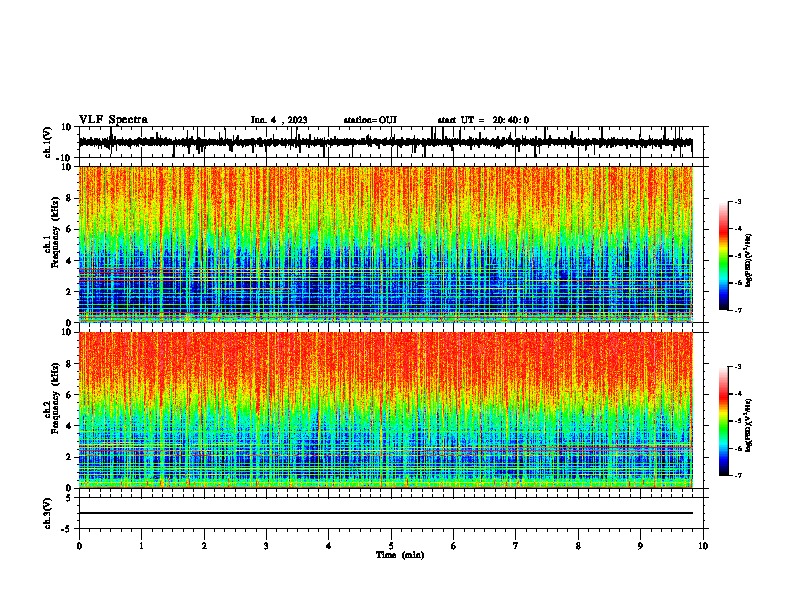Click the 7 minute tick label

click(x=516, y=546)
